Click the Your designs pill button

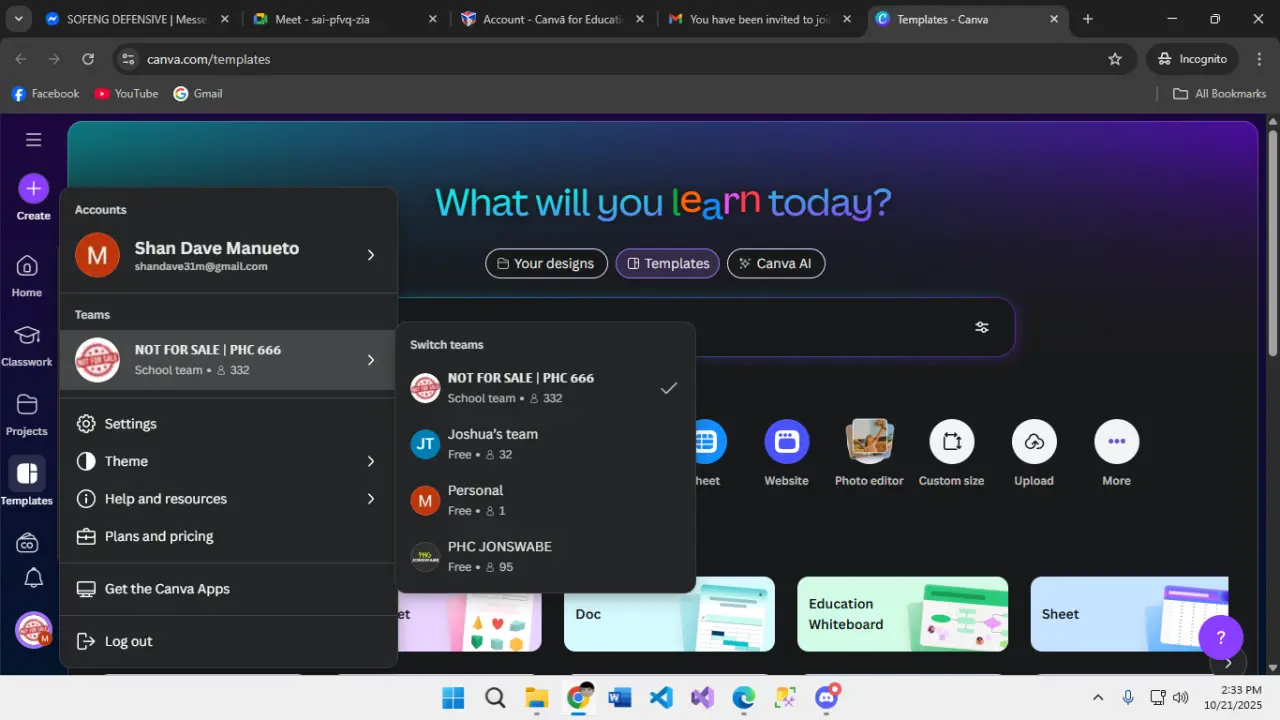tap(546, 263)
